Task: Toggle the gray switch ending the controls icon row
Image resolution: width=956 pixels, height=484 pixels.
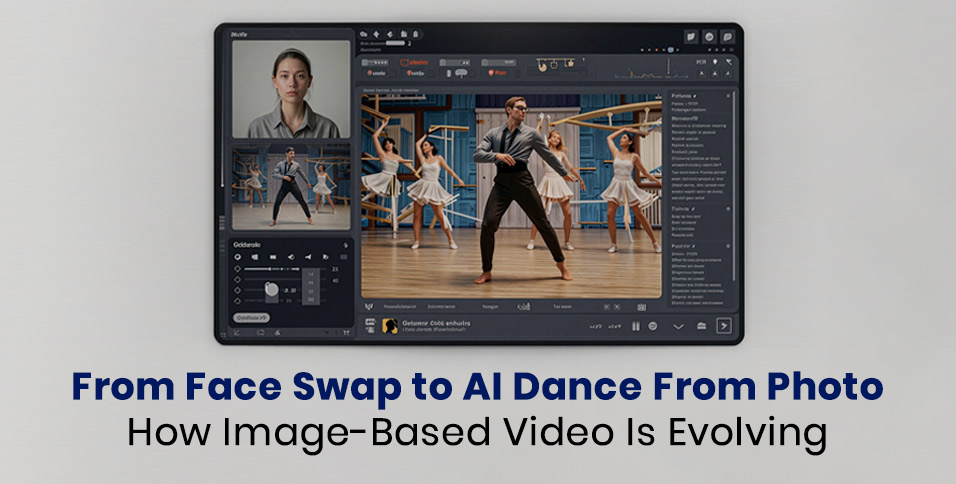Action: (x=343, y=257)
